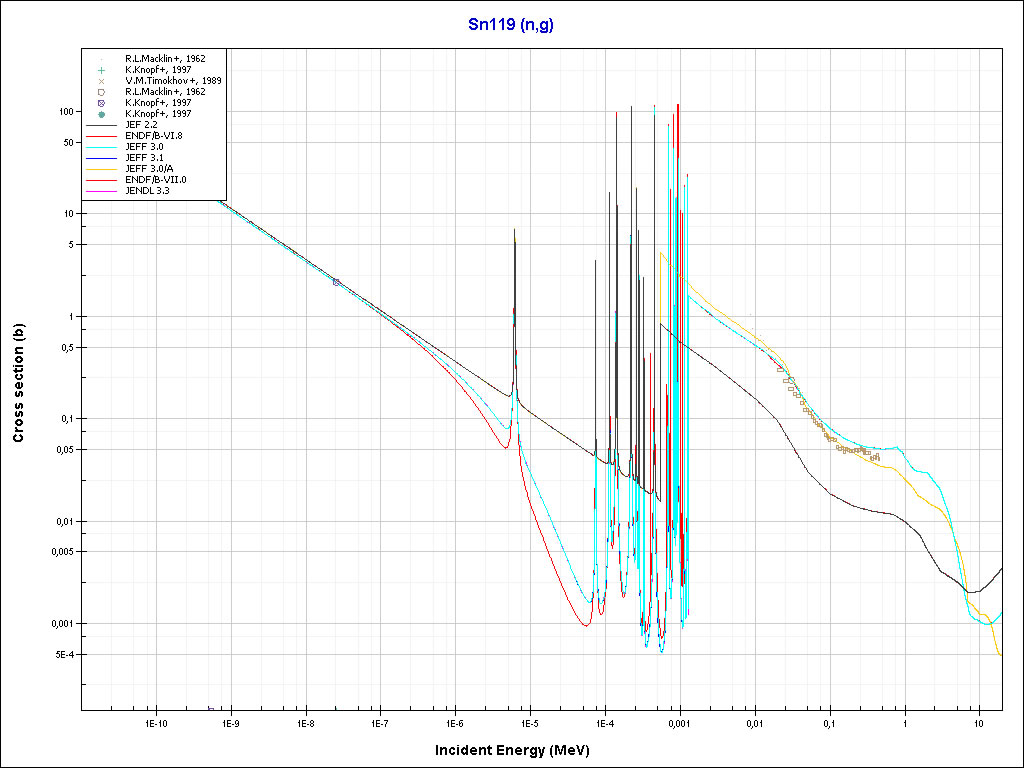Click the ENDF/B-VI.8 legend label

click(154, 136)
